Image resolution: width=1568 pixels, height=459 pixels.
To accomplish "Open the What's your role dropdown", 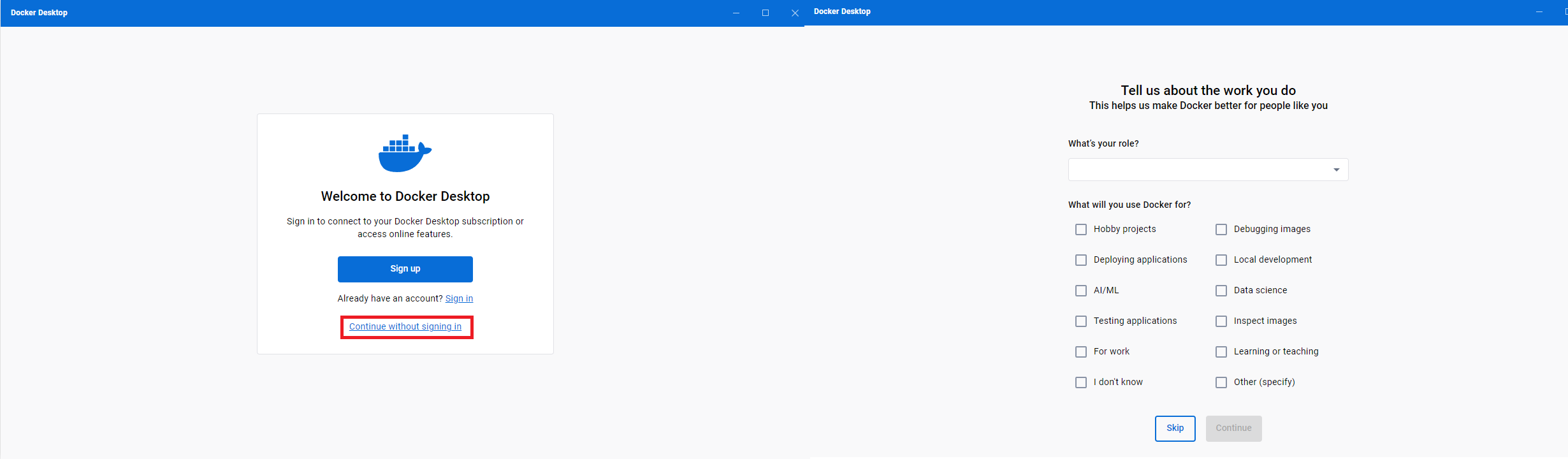I will 1209,170.
